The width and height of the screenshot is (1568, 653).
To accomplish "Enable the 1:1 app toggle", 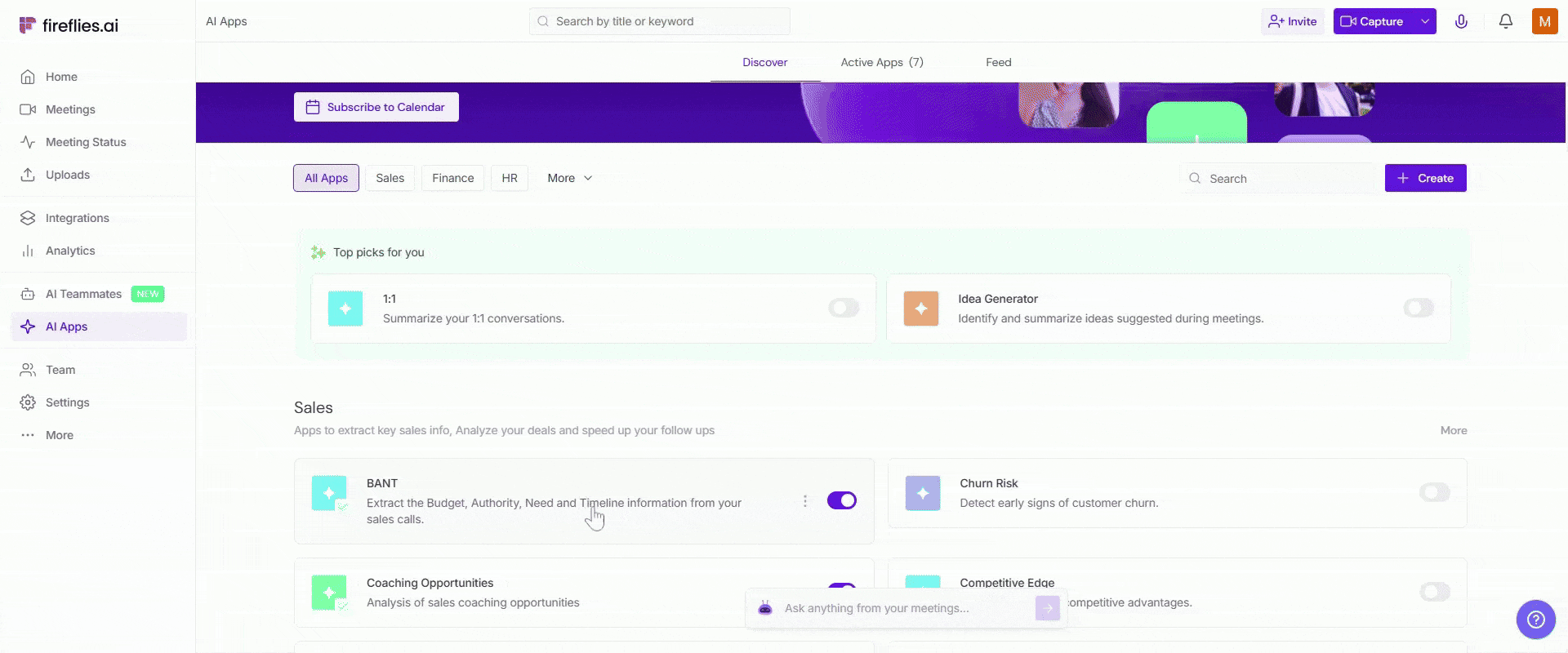I will 844,308.
